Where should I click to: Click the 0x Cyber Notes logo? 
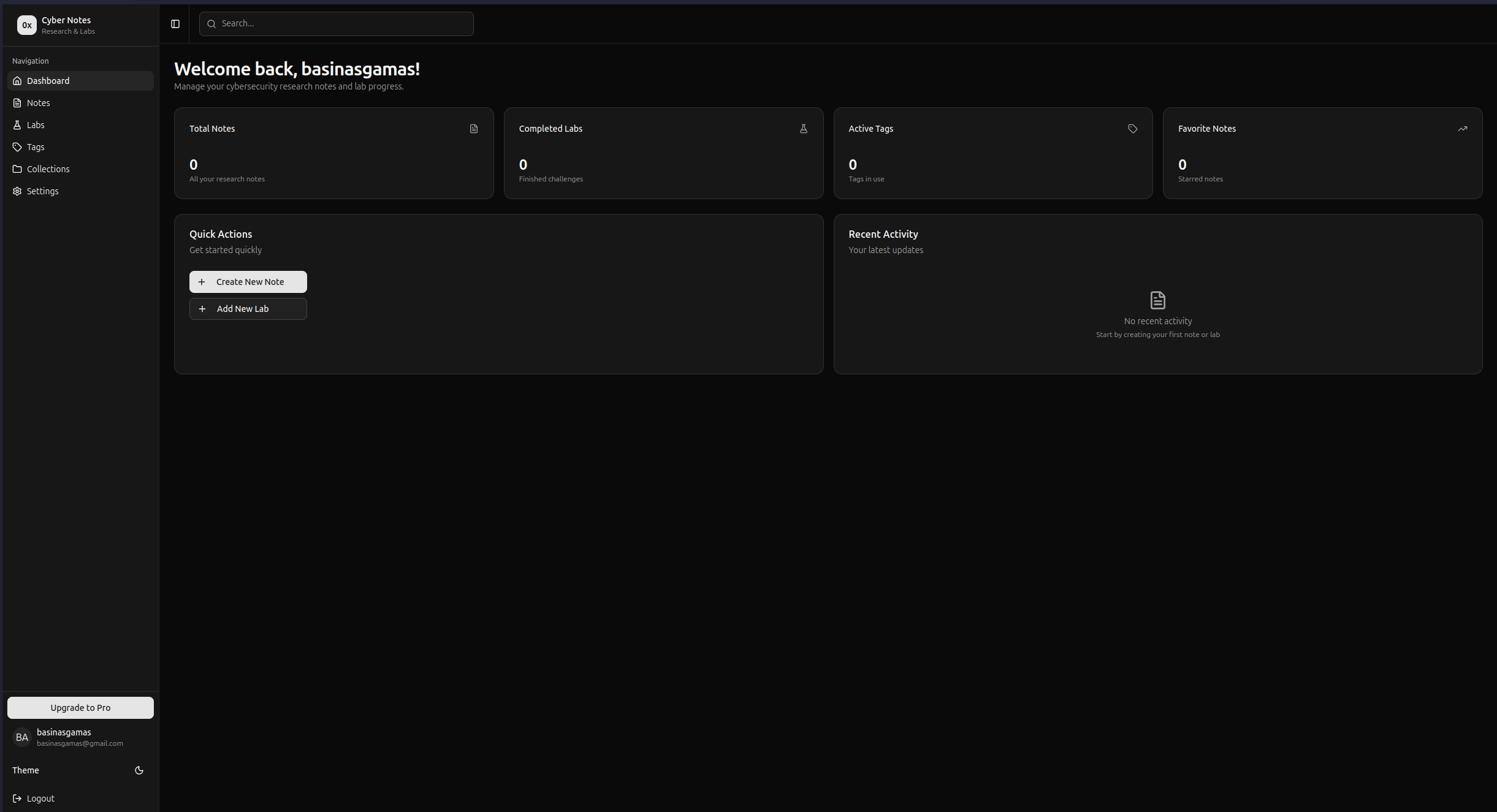26,25
